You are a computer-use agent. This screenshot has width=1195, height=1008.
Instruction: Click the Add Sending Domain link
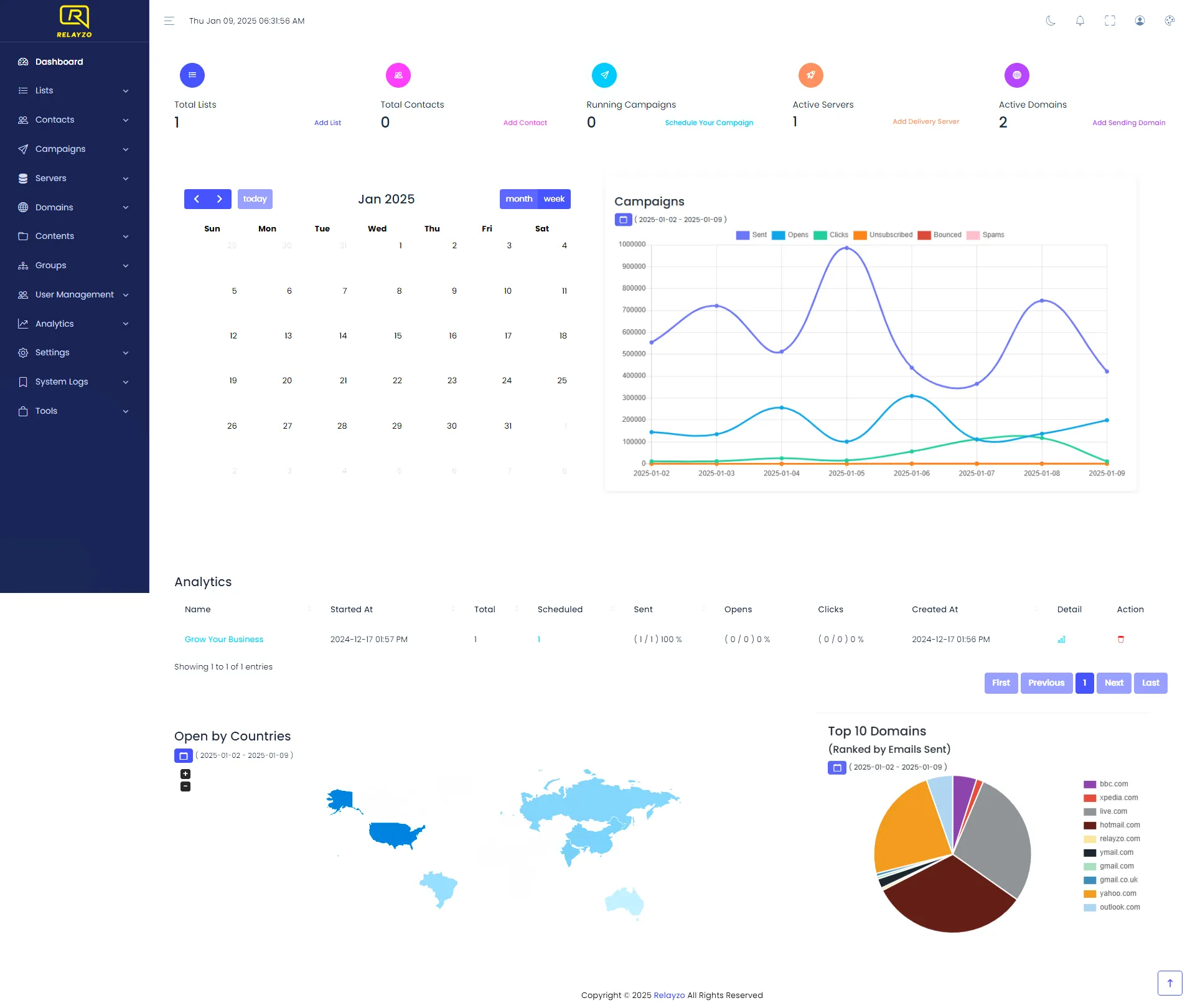[x=1128, y=123]
